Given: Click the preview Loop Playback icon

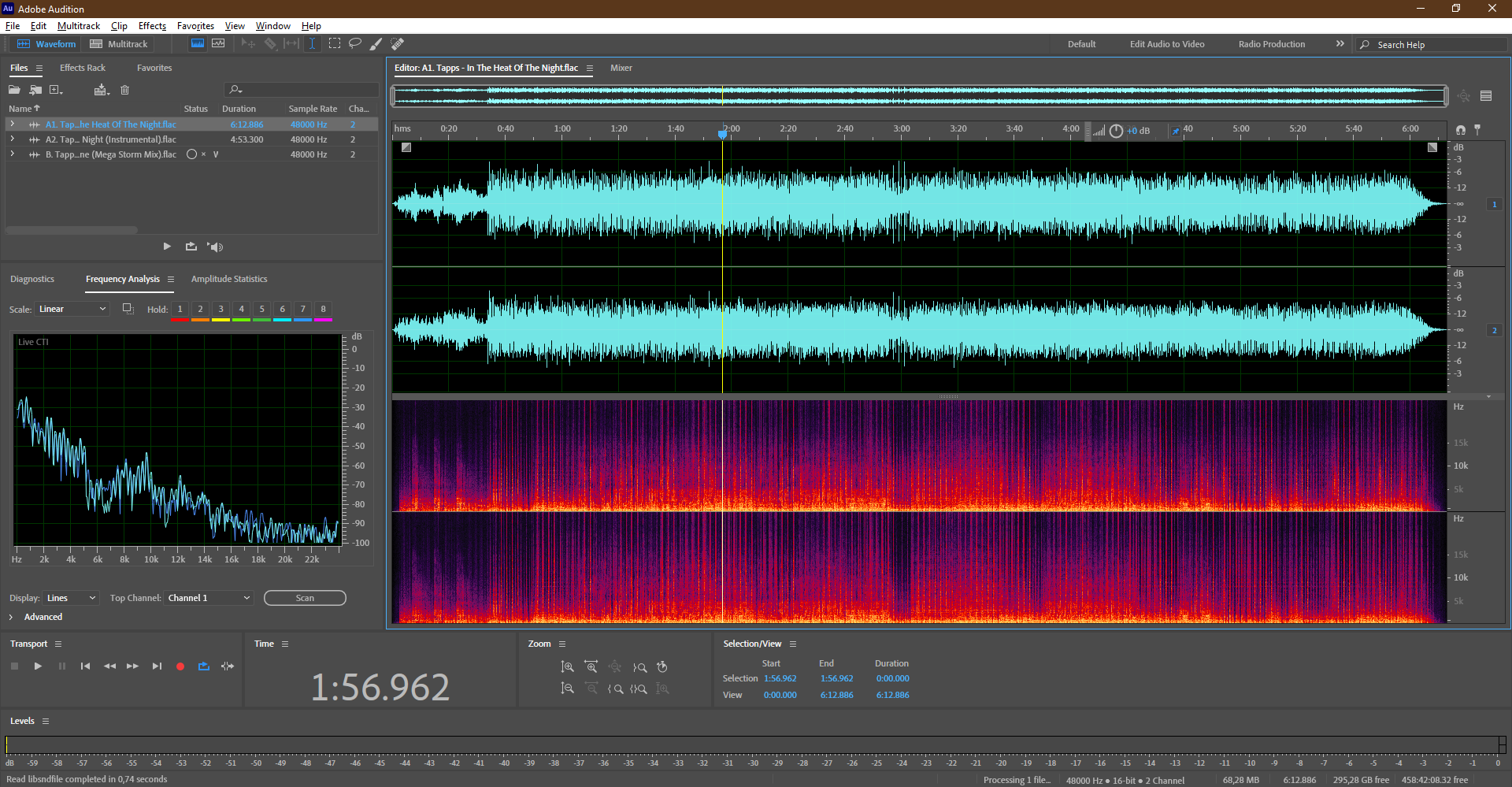Looking at the screenshot, I should tap(191, 247).
